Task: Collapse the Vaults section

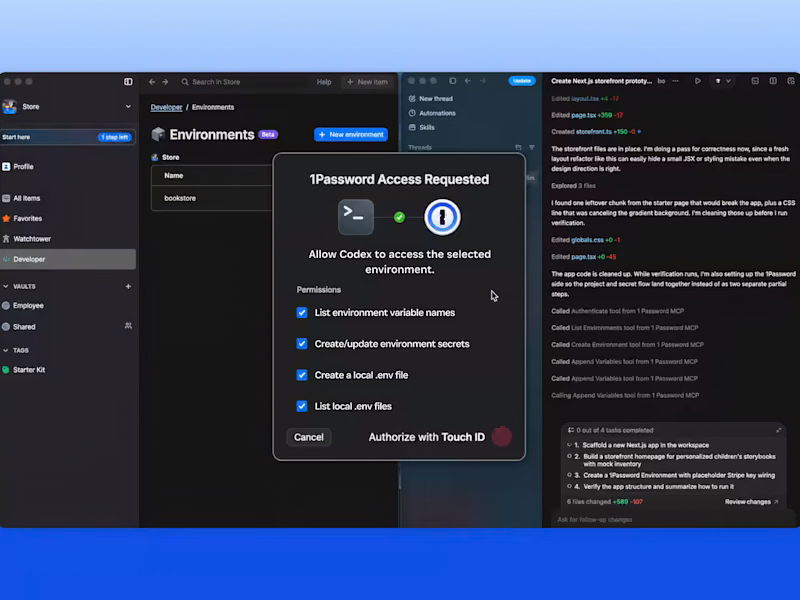Action: tap(6, 287)
